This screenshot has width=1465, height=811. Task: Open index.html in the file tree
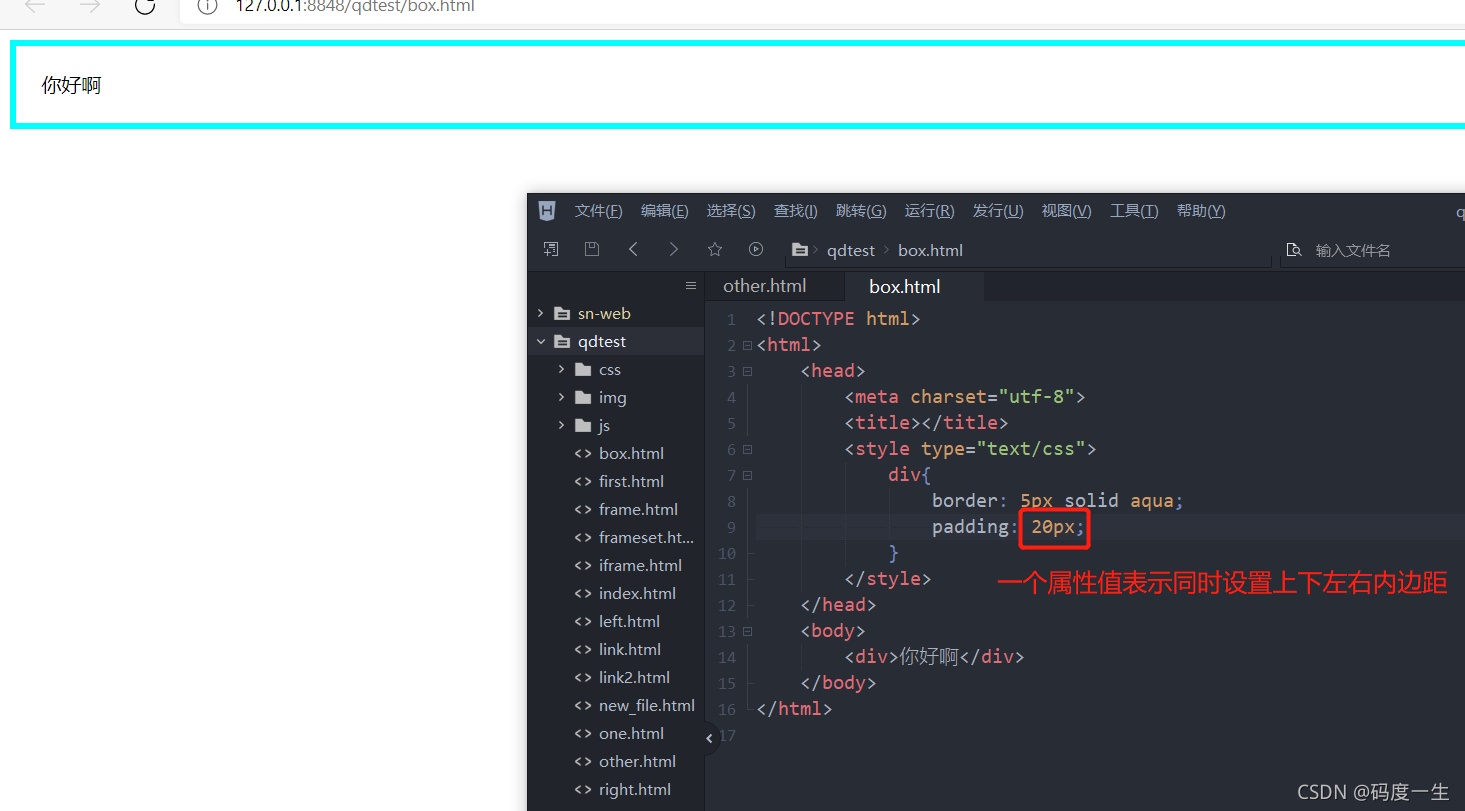(x=637, y=593)
